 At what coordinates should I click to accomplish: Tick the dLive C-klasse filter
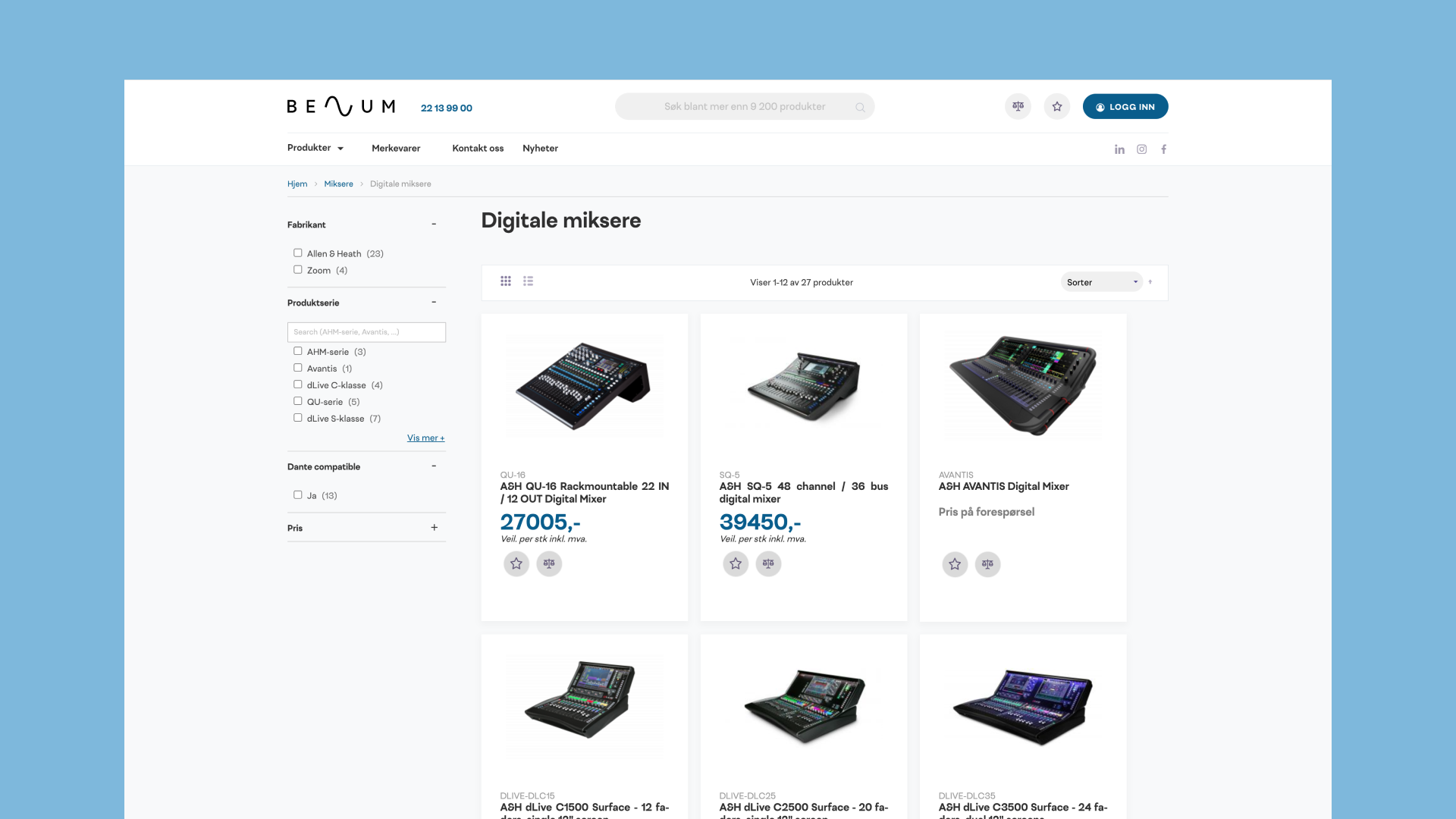(x=298, y=384)
